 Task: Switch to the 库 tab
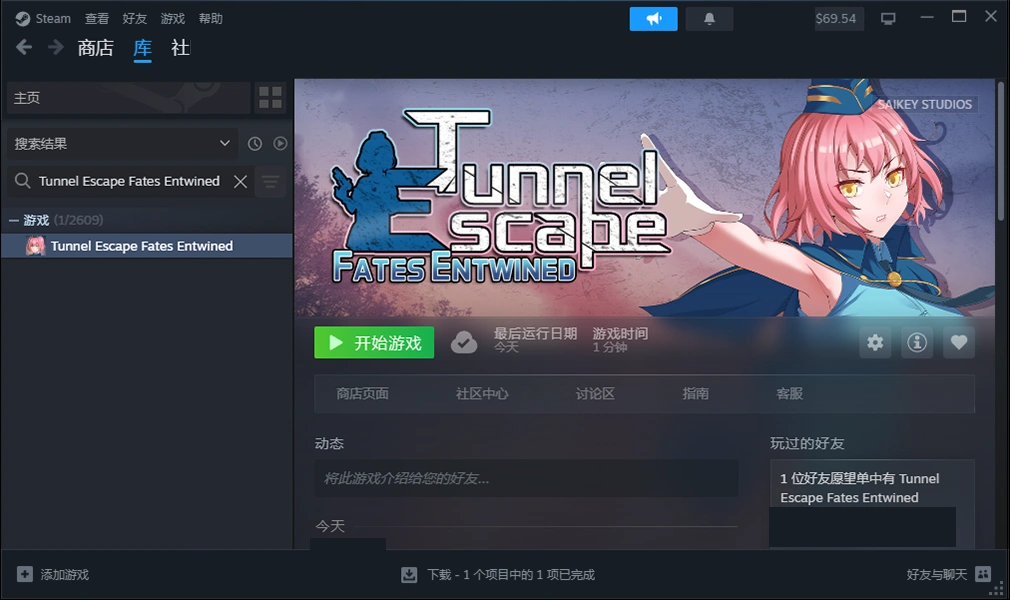coord(142,48)
